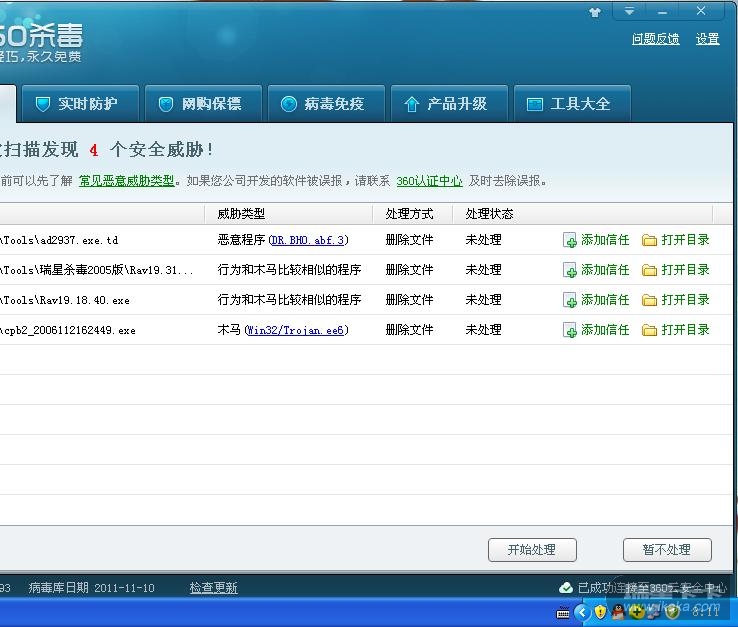
Task: Click the 检查更新 link
Action: coord(214,588)
